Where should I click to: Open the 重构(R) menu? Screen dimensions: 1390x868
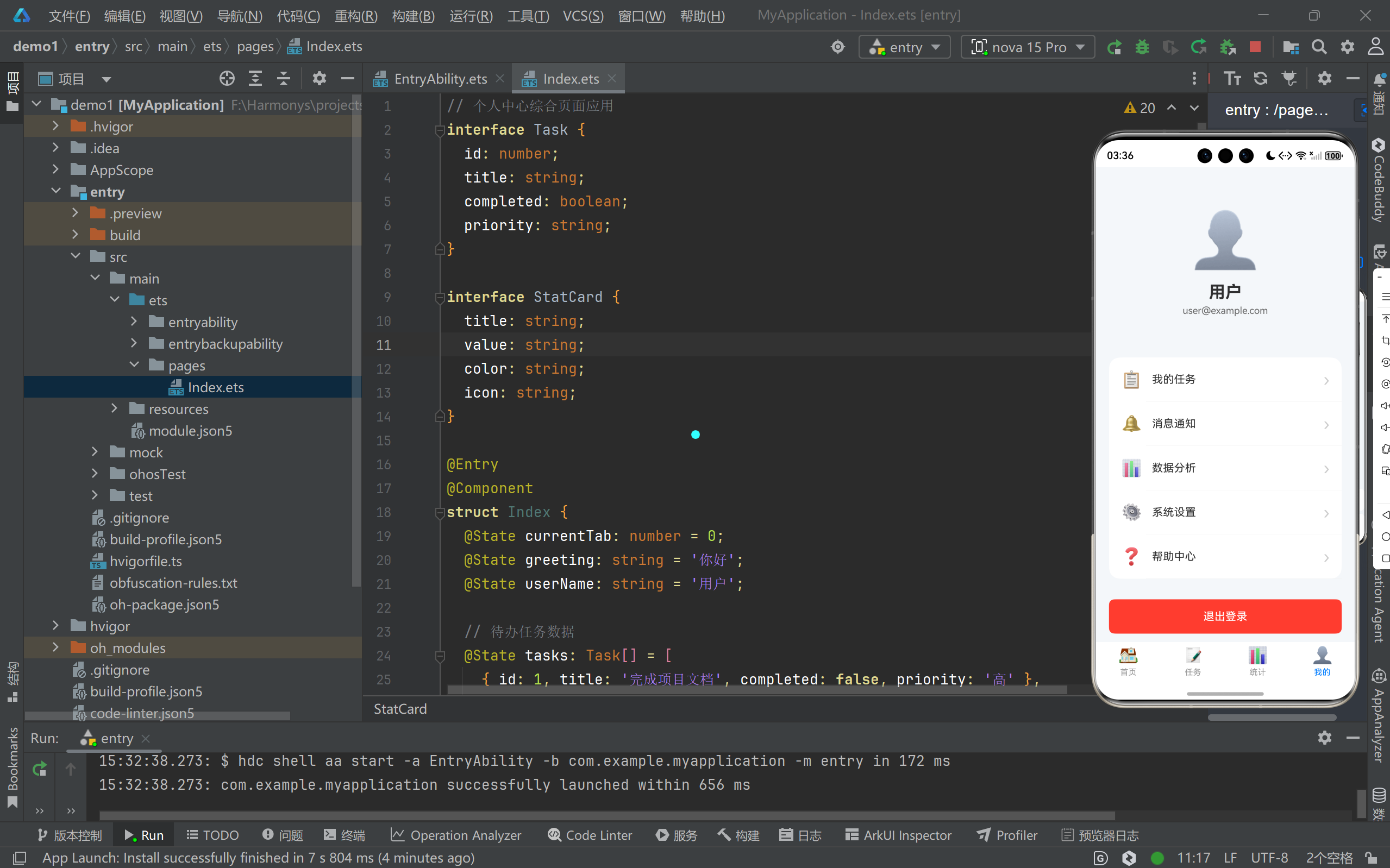click(x=356, y=16)
